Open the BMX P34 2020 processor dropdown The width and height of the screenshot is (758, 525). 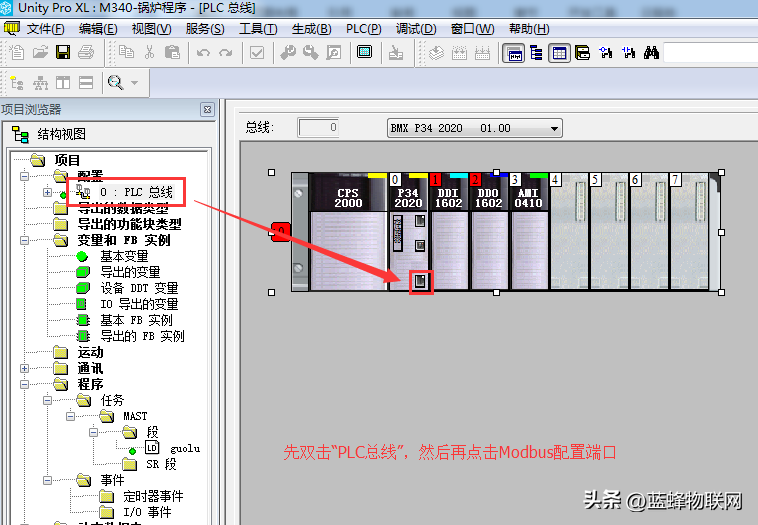(555, 128)
